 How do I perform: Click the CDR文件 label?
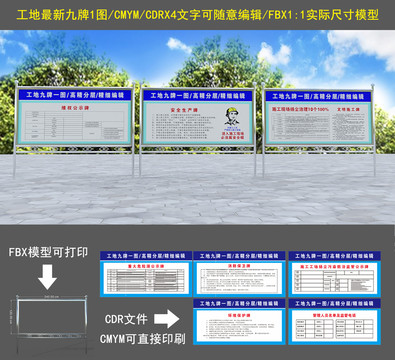click(x=126, y=319)
